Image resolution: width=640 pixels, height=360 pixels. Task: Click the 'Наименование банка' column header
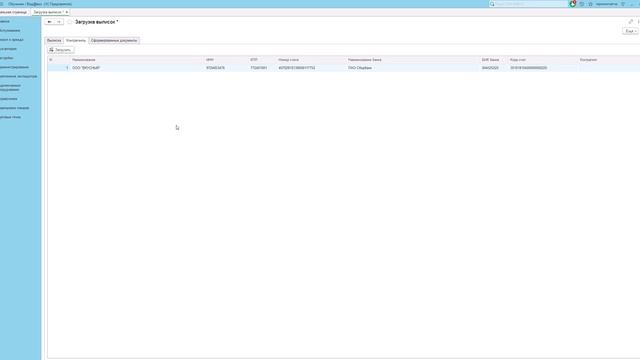(364, 60)
